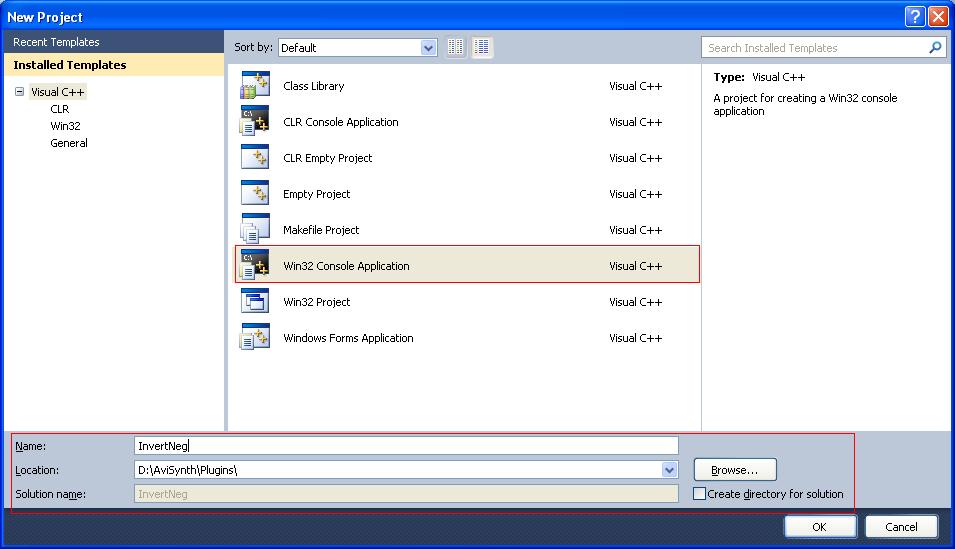This screenshot has width=955, height=549.
Task: Click the Visual C++ label on the Windows Forms Application row
Action: (x=635, y=338)
